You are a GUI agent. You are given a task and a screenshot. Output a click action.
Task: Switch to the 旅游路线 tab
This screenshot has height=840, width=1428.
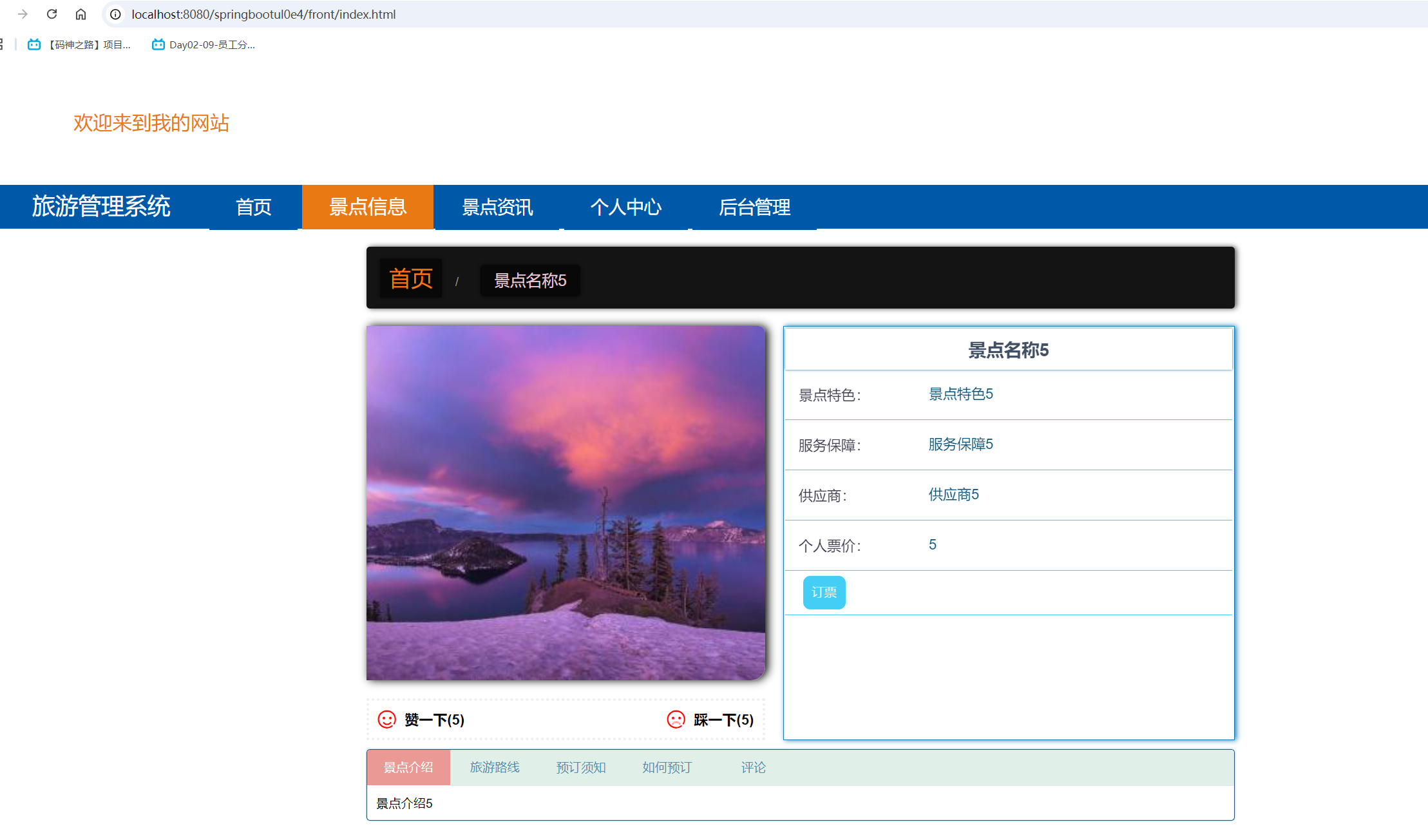(495, 767)
